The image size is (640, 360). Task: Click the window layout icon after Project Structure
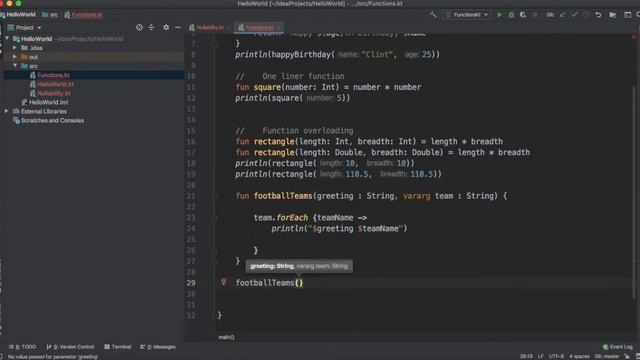pyautogui.click(x=627, y=15)
